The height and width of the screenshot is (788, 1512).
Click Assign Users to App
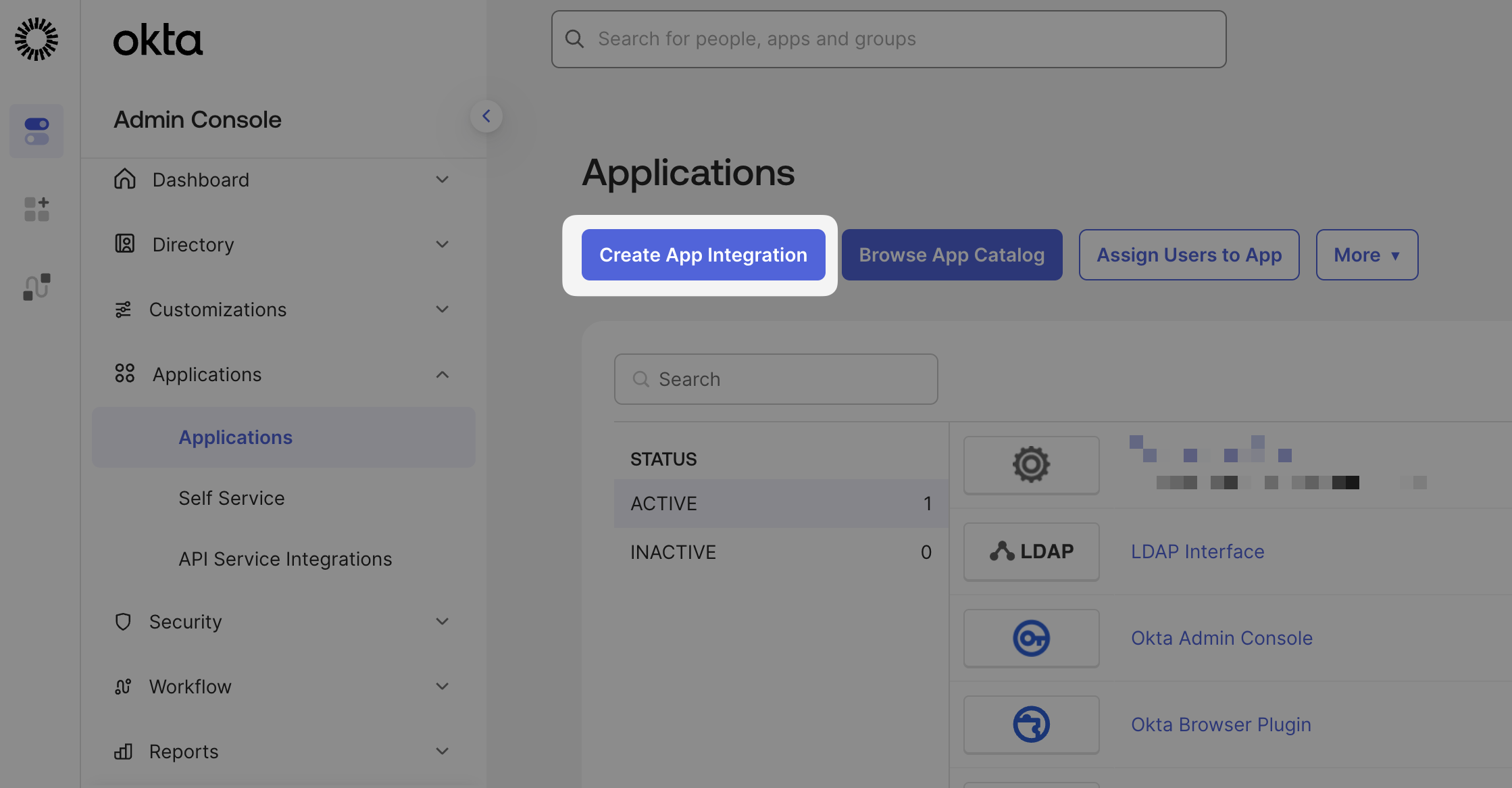coord(1189,255)
